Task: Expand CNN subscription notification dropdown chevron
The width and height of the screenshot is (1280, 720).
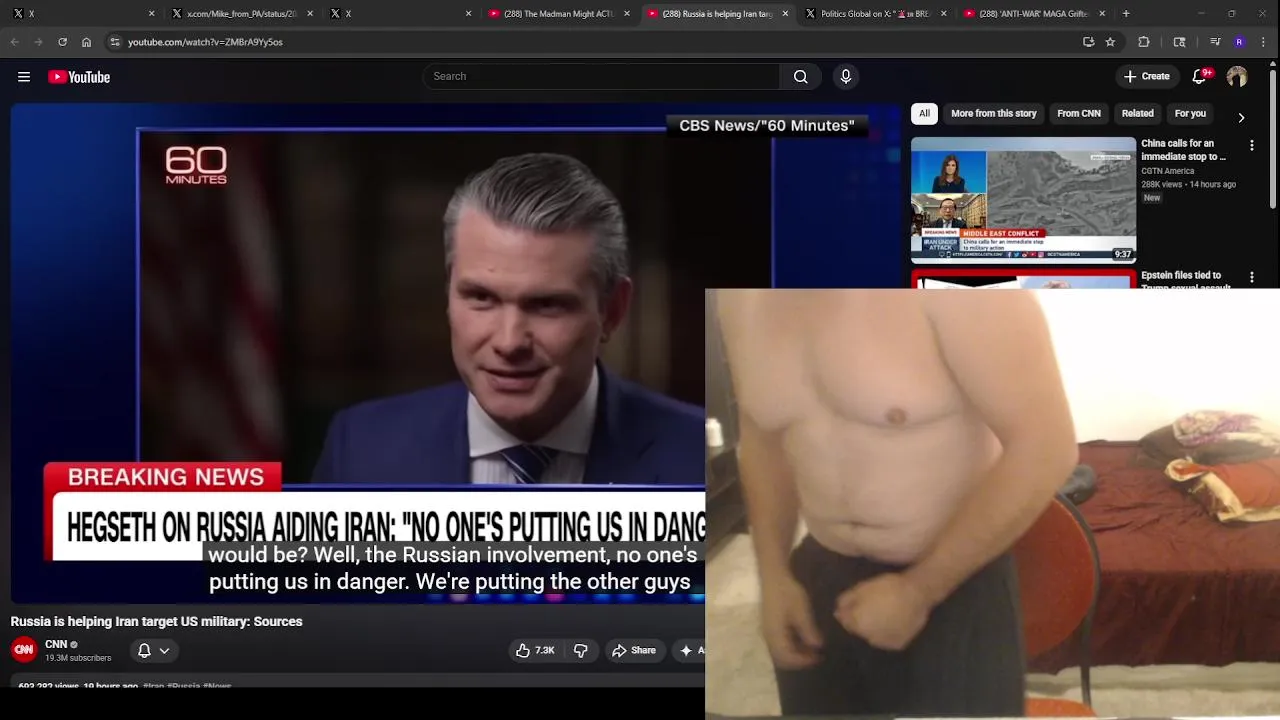Action: point(164,650)
